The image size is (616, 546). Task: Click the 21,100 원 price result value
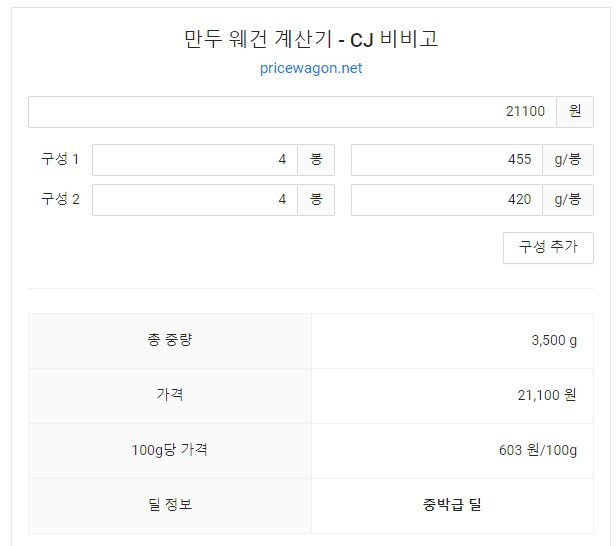[547, 395]
